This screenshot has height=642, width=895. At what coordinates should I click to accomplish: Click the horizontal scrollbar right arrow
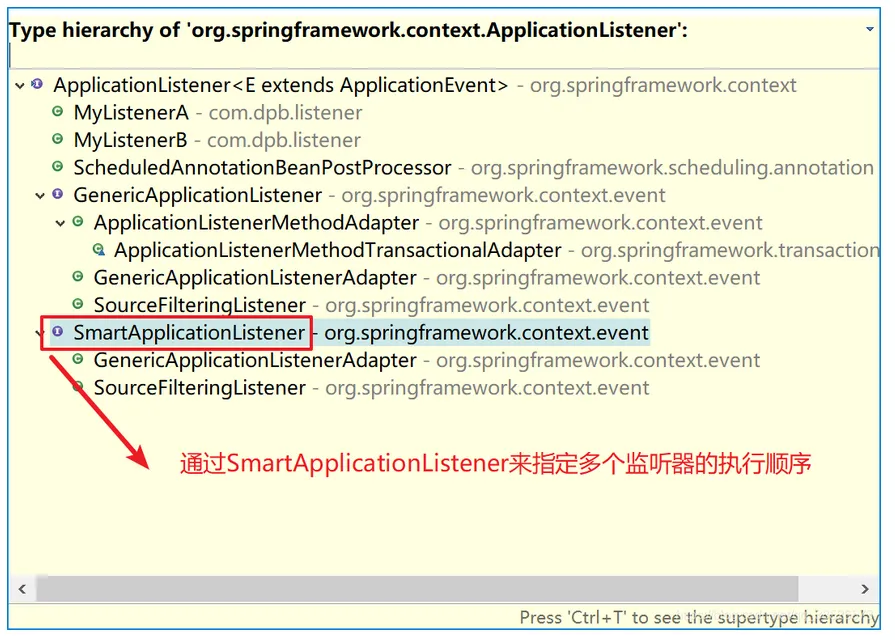tap(866, 589)
